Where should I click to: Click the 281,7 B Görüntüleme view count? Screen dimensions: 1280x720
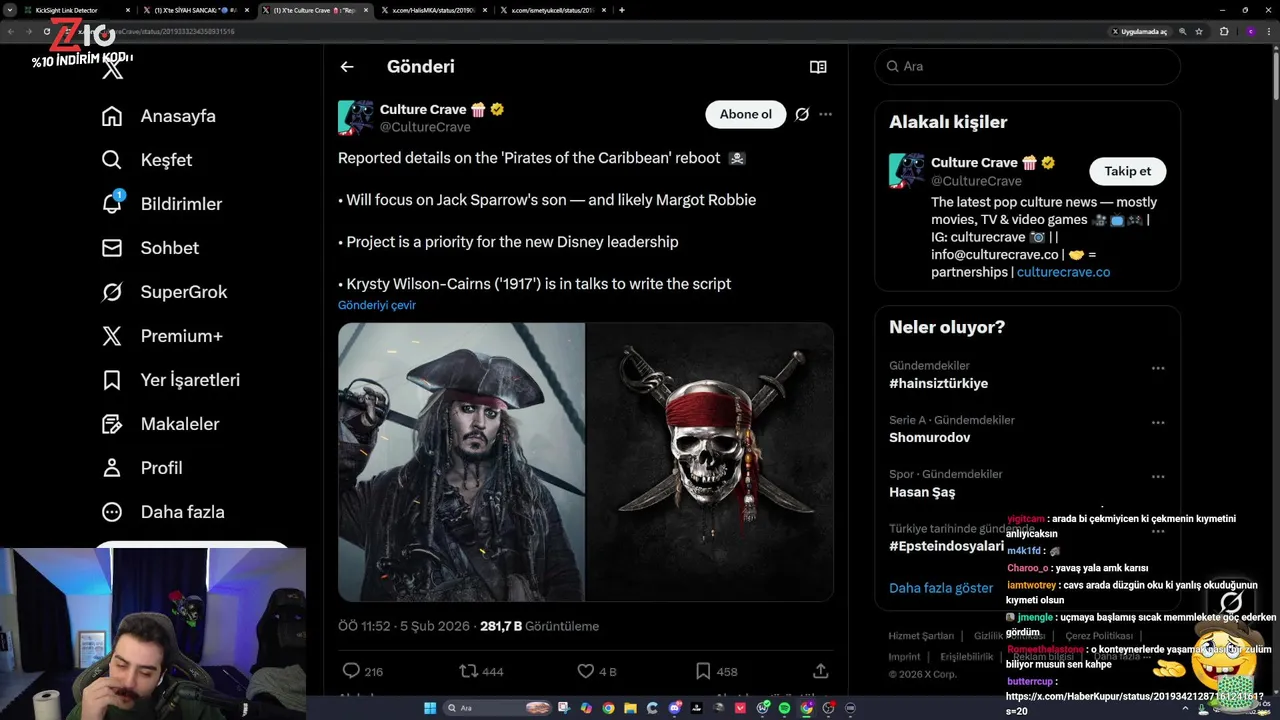click(539, 626)
